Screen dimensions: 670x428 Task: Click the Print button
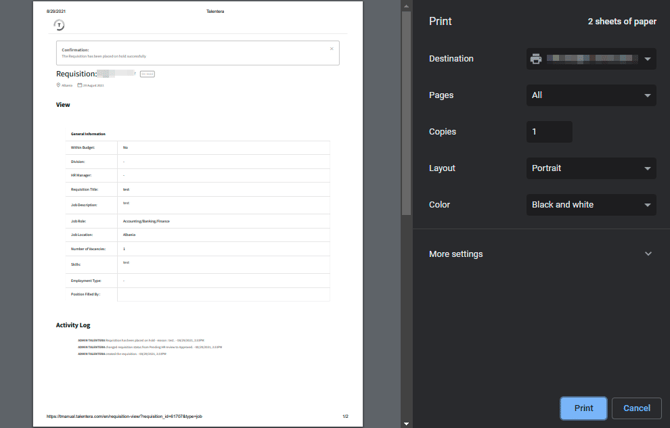point(583,408)
